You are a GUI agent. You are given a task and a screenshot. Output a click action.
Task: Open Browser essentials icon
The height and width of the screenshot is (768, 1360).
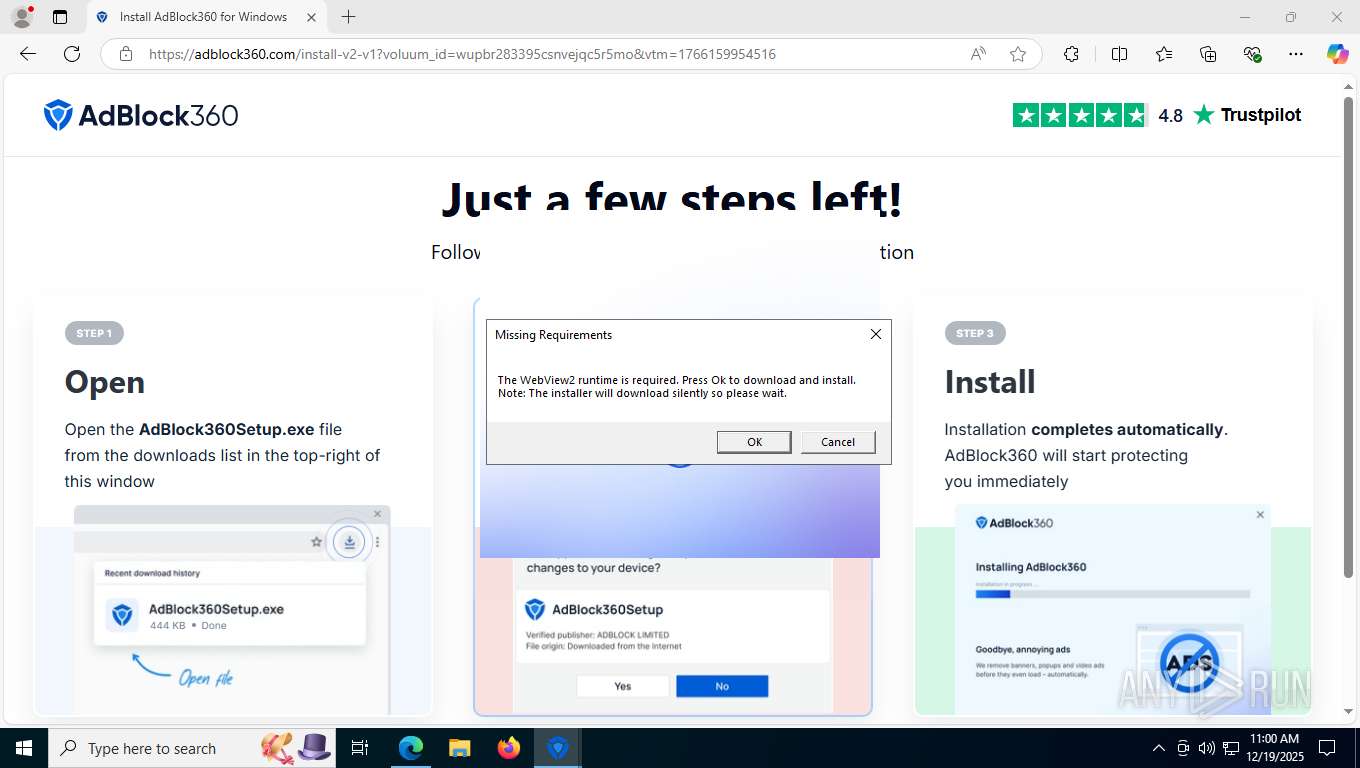(x=1252, y=54)
